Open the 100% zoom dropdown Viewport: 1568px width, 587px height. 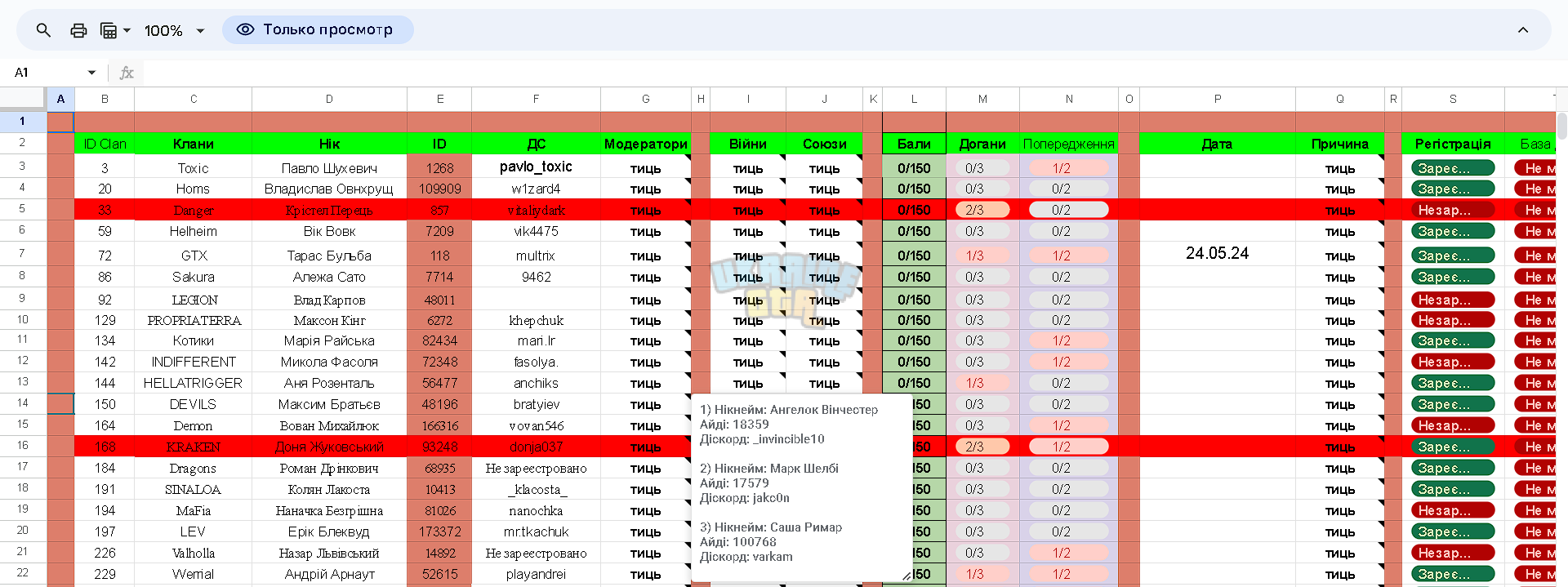[174, 30]
